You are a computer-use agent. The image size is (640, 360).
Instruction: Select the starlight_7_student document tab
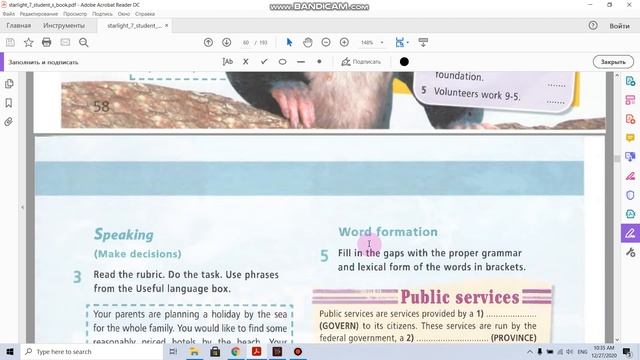coord(134,26)
